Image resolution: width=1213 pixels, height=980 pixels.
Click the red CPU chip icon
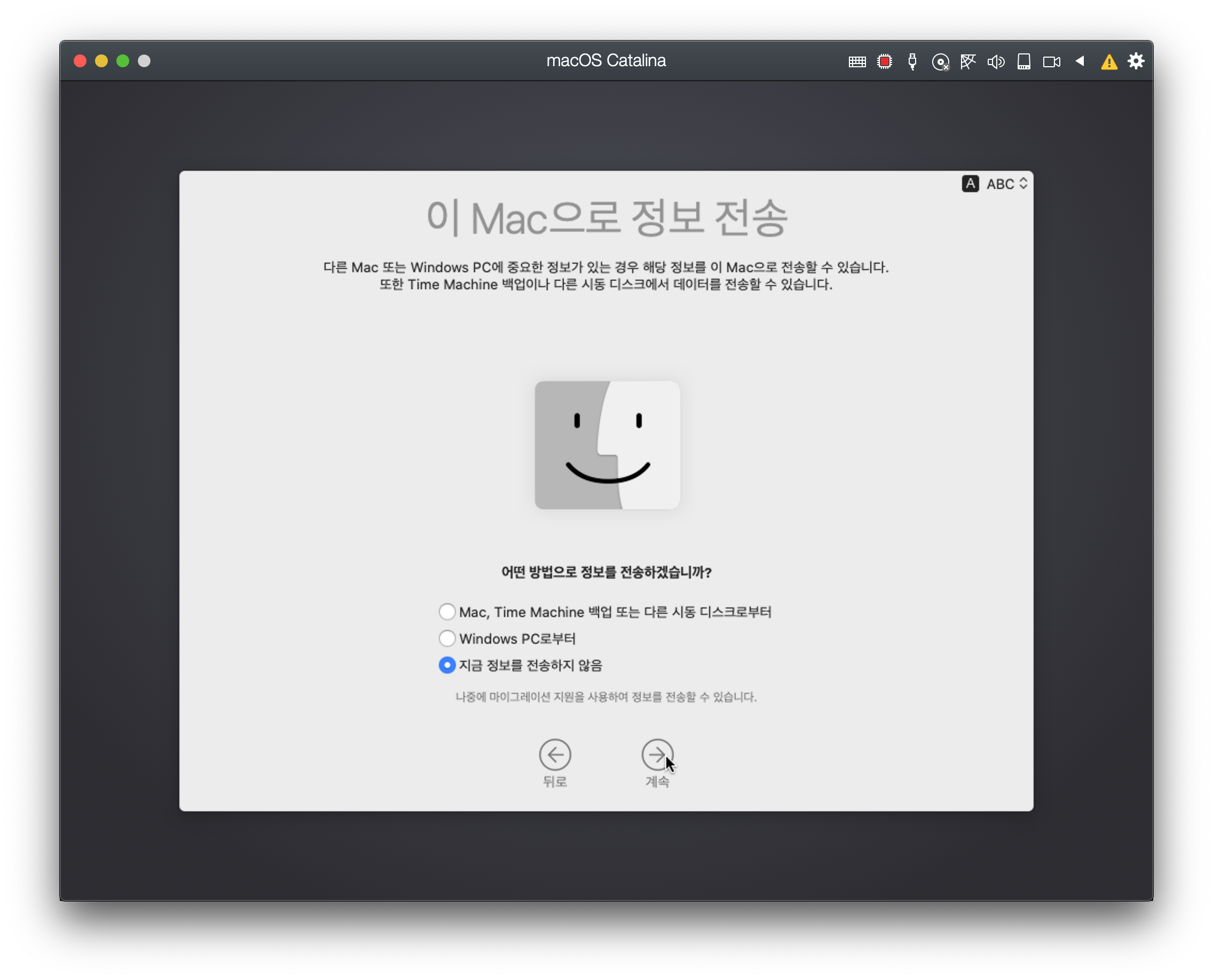[x=884, y=61]
